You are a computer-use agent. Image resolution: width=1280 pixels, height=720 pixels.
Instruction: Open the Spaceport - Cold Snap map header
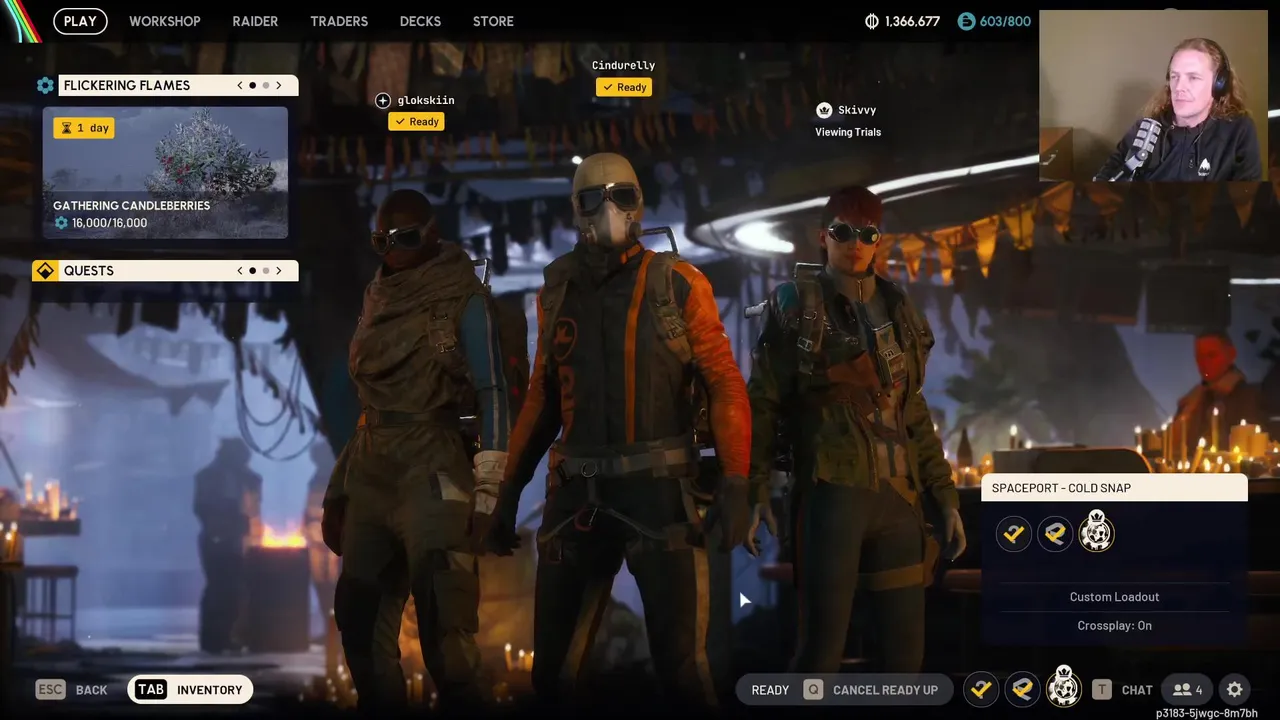click(x=1115, y=488)
